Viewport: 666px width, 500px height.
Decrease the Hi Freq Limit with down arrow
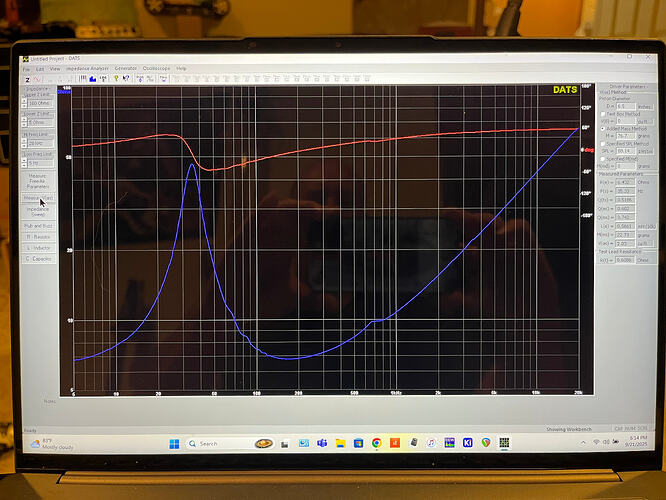coord(24,145)
